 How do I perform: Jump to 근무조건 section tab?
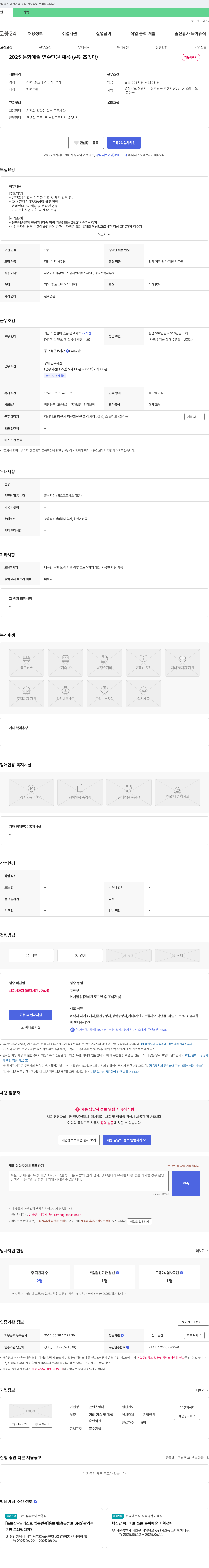coord(45,48)
